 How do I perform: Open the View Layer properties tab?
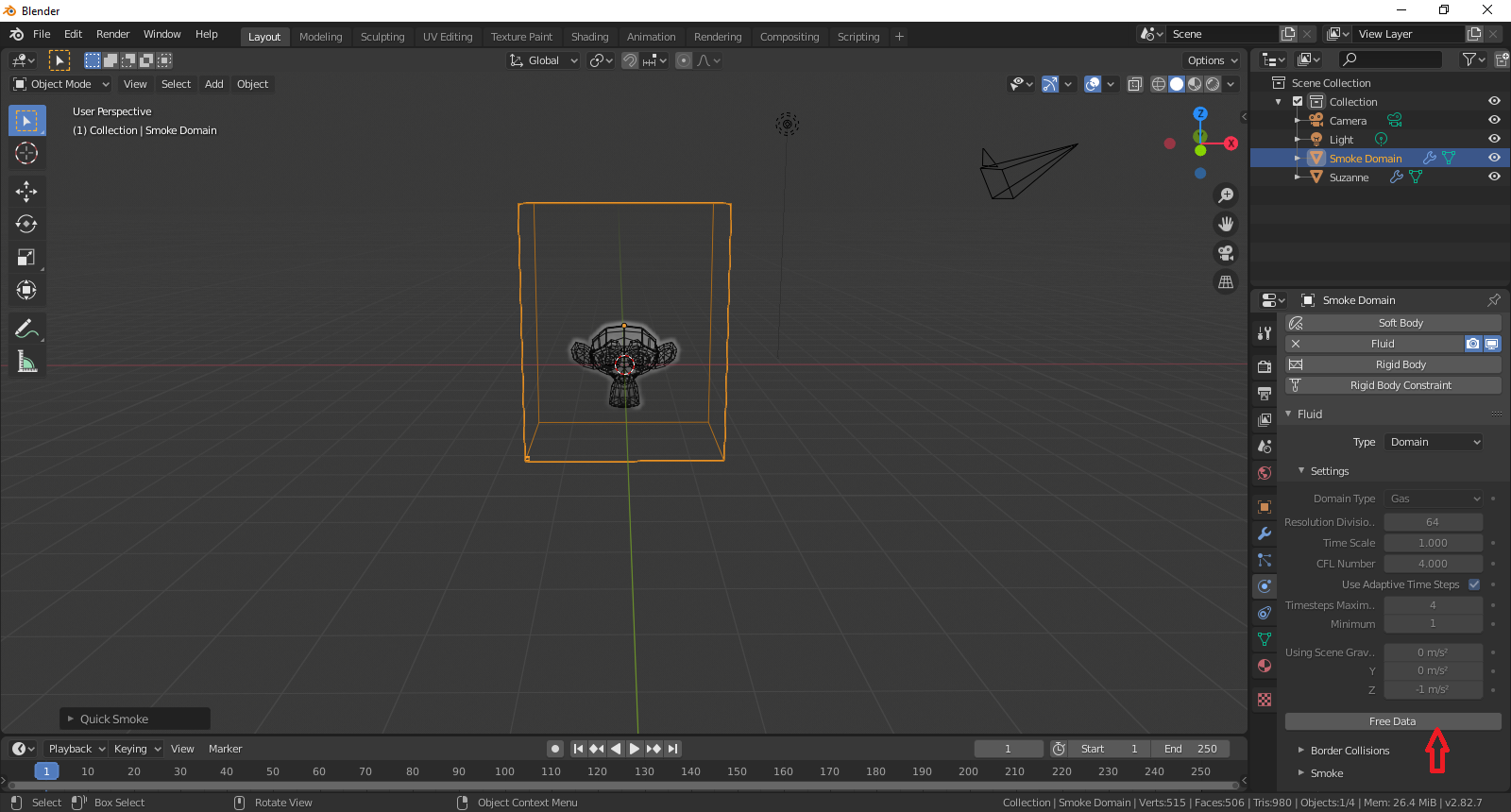click(1265, 419)
